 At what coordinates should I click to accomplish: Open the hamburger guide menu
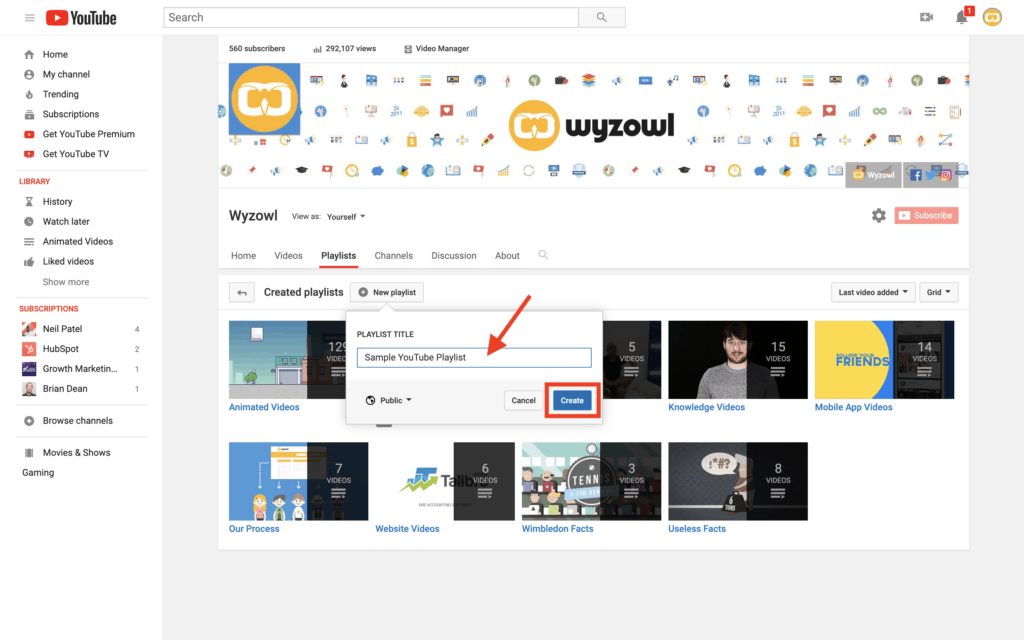tap(29, 18)
